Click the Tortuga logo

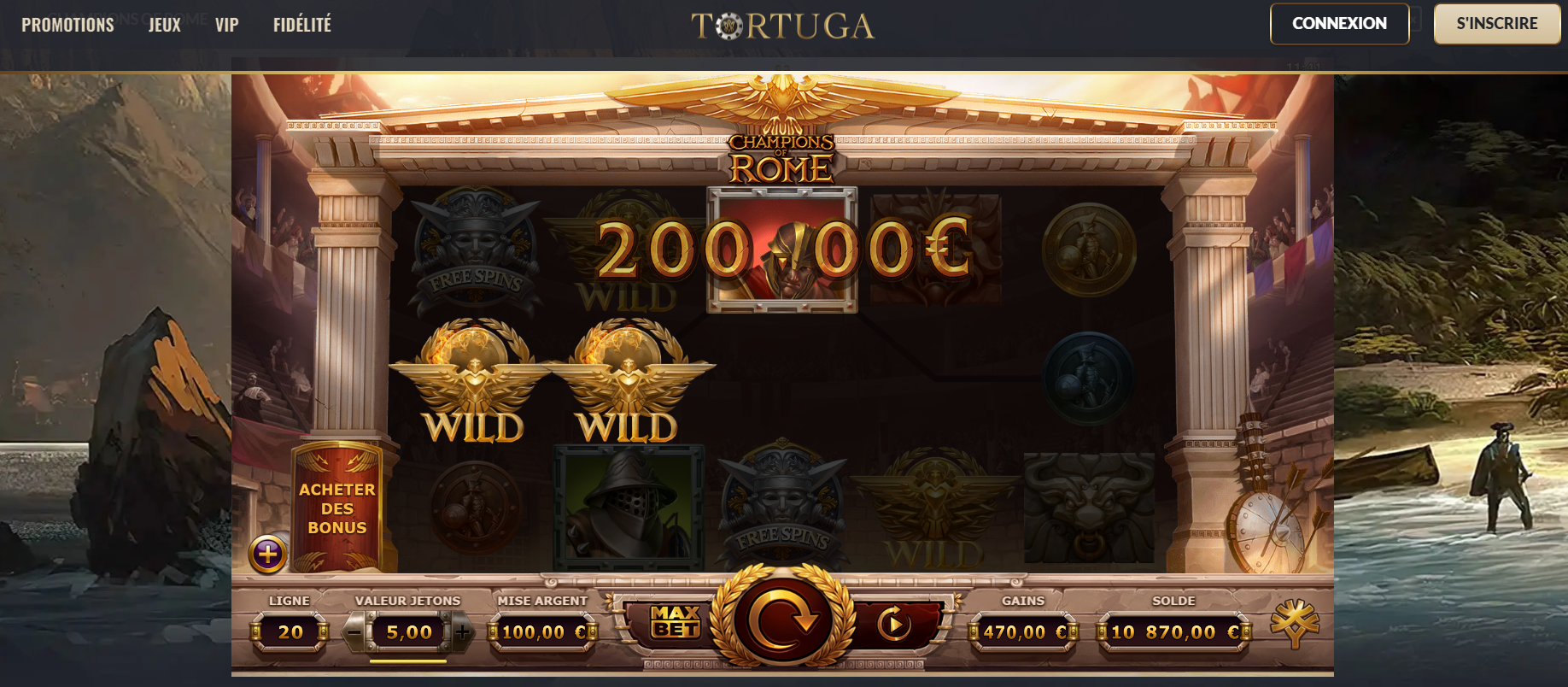pyautogui.click(x=782, y=26)
